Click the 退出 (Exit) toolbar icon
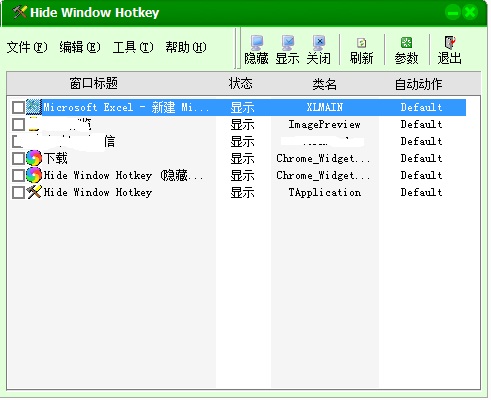491x400 pixels. 450,50
